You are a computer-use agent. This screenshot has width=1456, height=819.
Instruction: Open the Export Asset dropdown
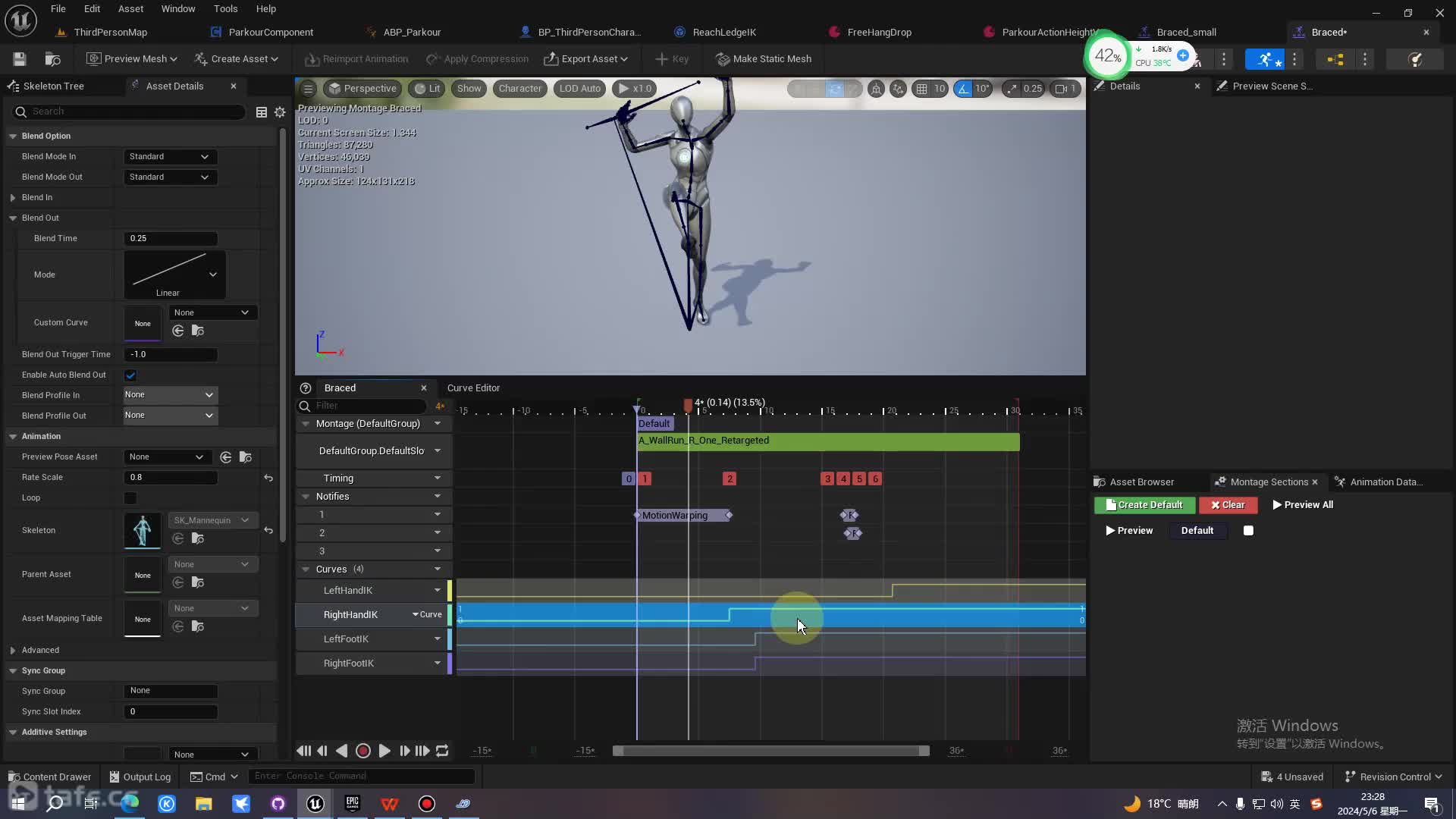point(586,59)
